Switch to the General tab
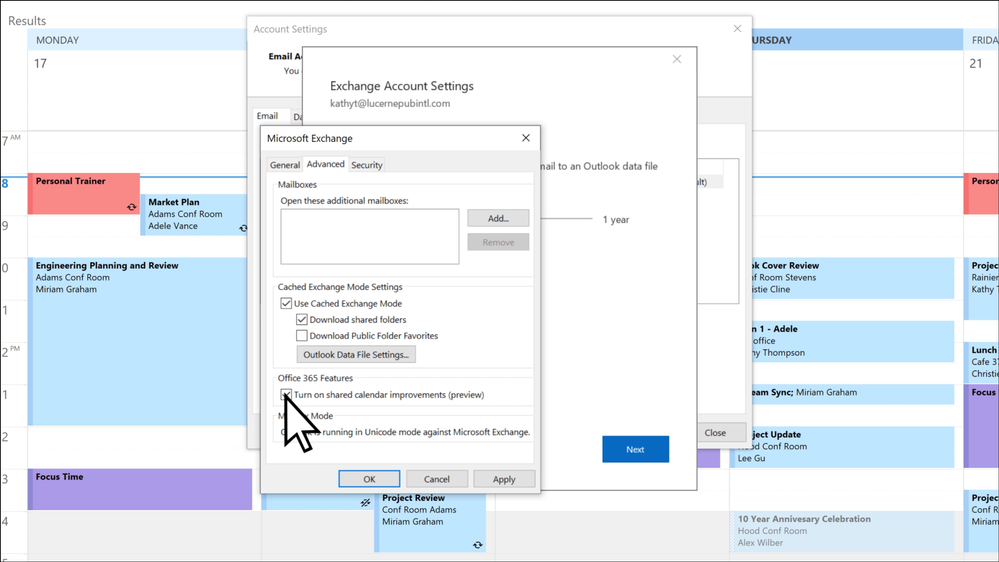The height and width of the screenshot is (562, 999). pos(284,165)
